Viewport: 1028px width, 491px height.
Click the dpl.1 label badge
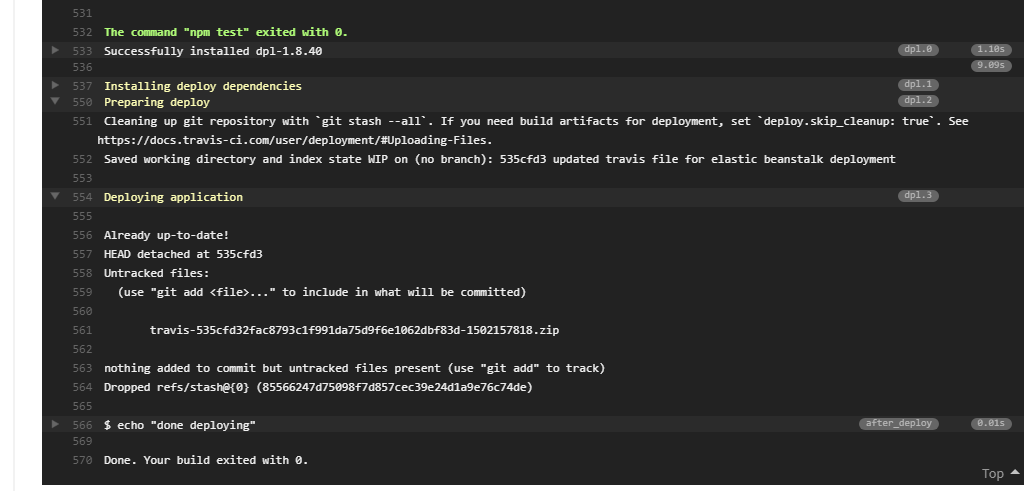point(918,85)
